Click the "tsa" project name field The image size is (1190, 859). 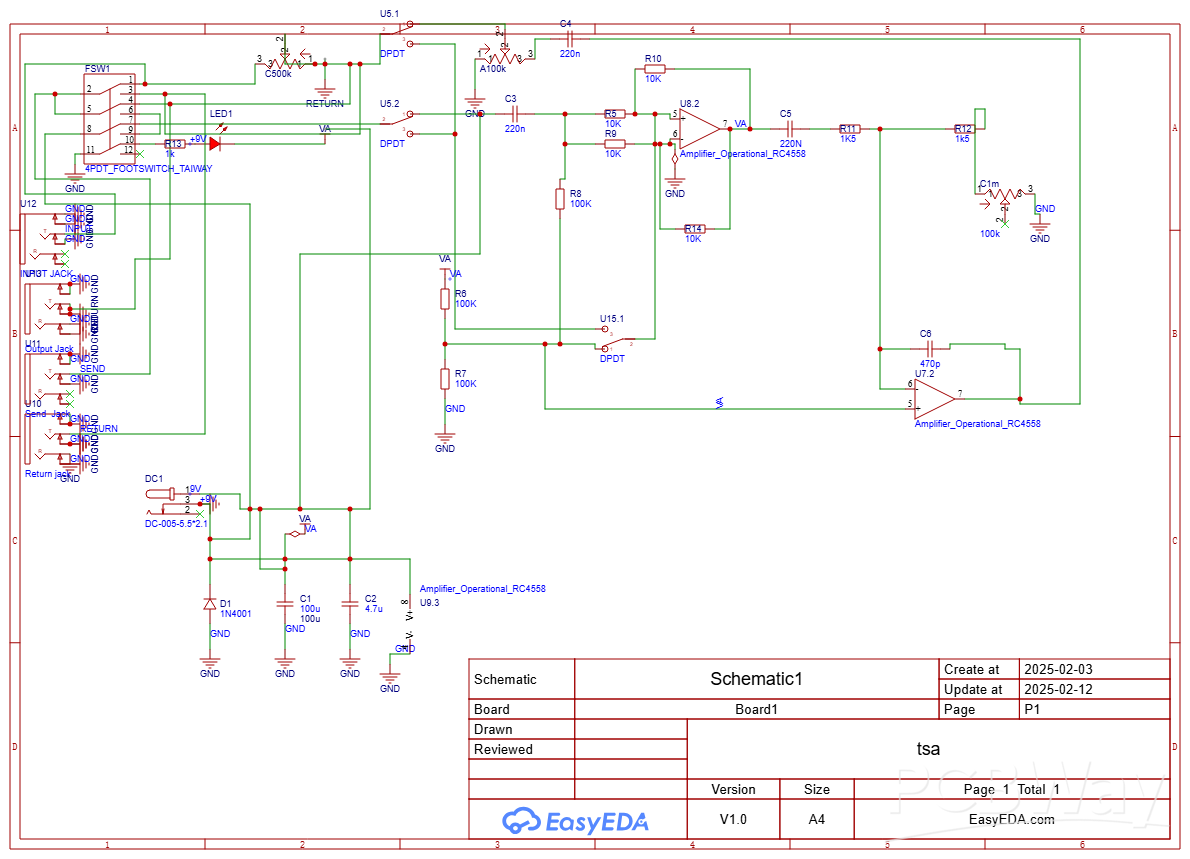928,748
